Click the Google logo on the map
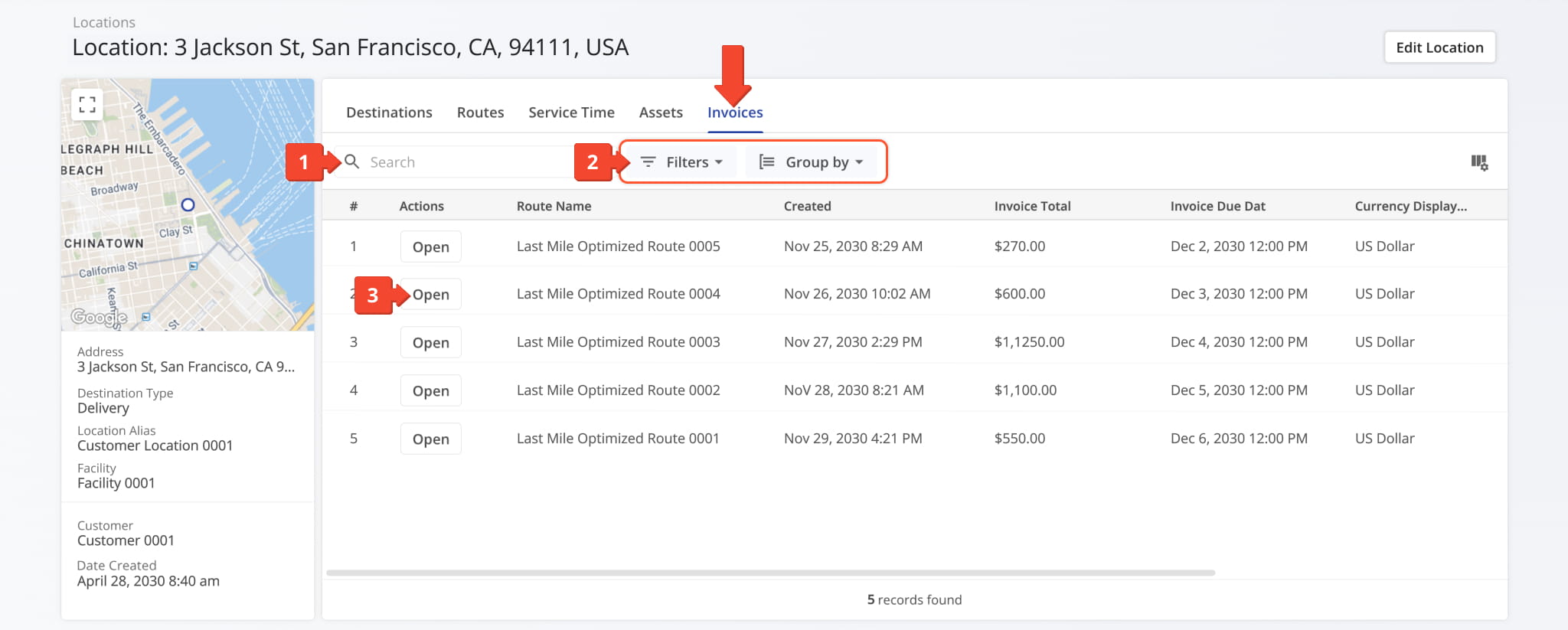 click(99, 317)
